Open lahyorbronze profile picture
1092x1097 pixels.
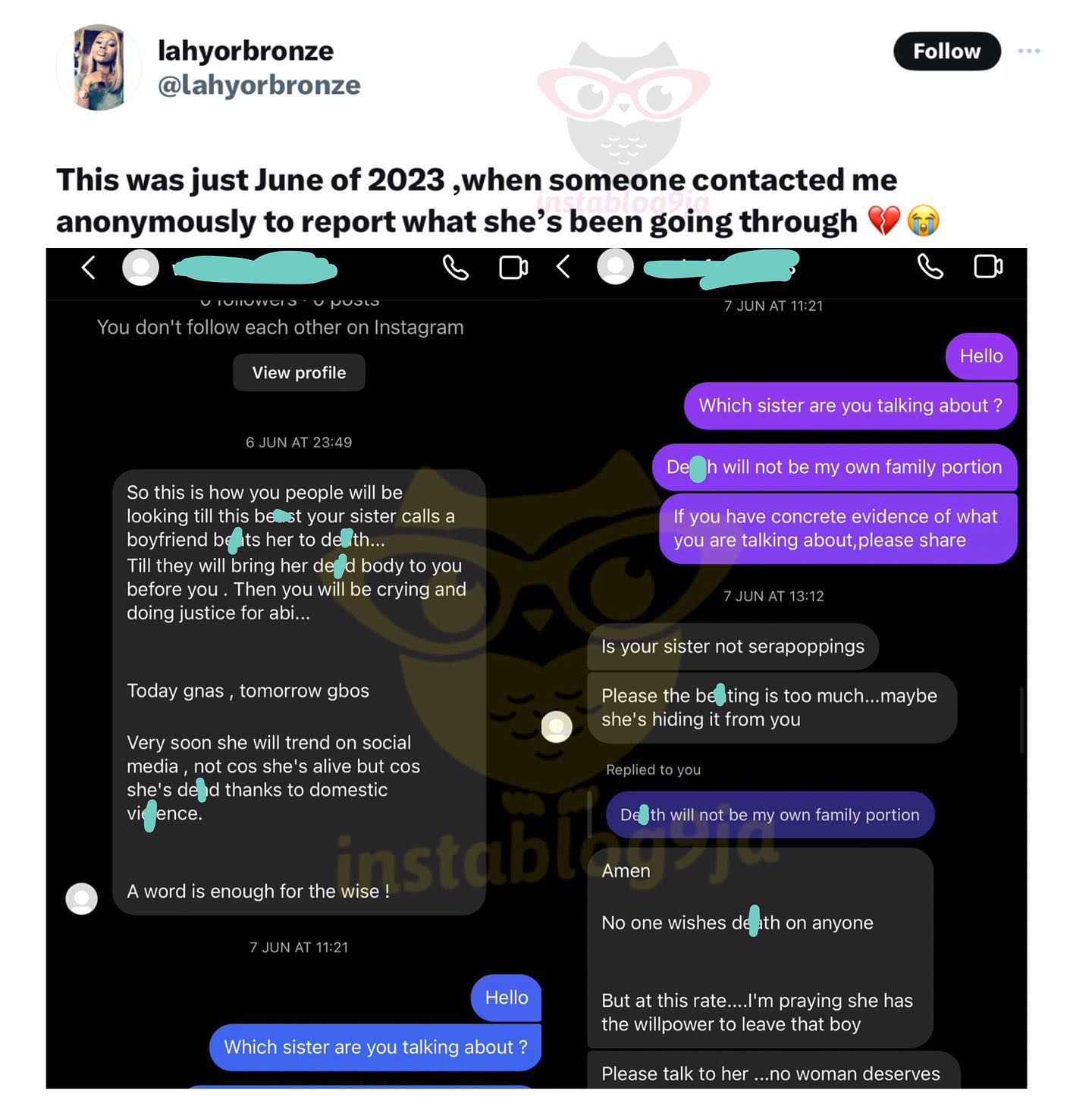tap(99, 67)
